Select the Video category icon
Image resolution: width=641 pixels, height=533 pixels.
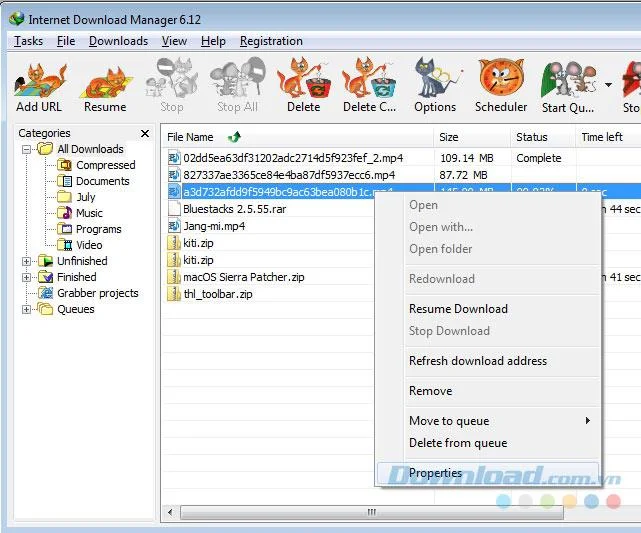click(65, 245)
